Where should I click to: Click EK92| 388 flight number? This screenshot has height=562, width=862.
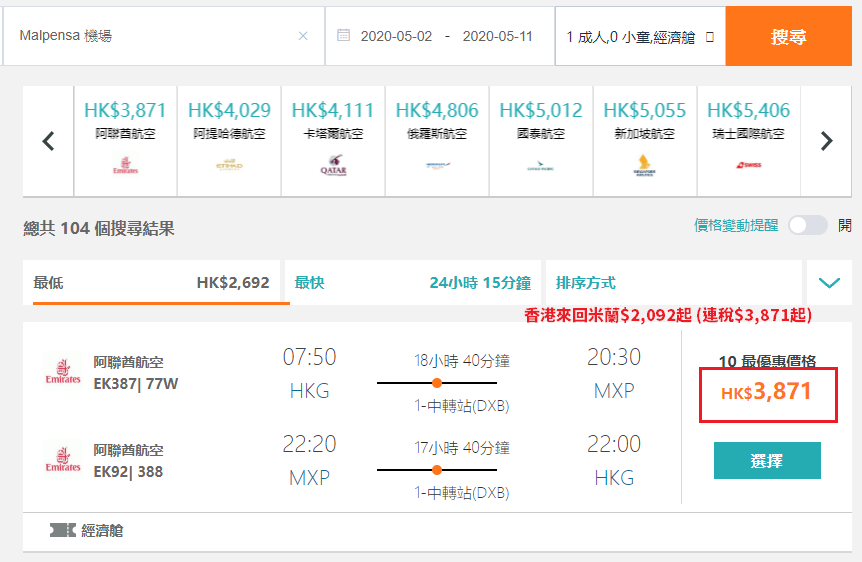click(128, 472)
